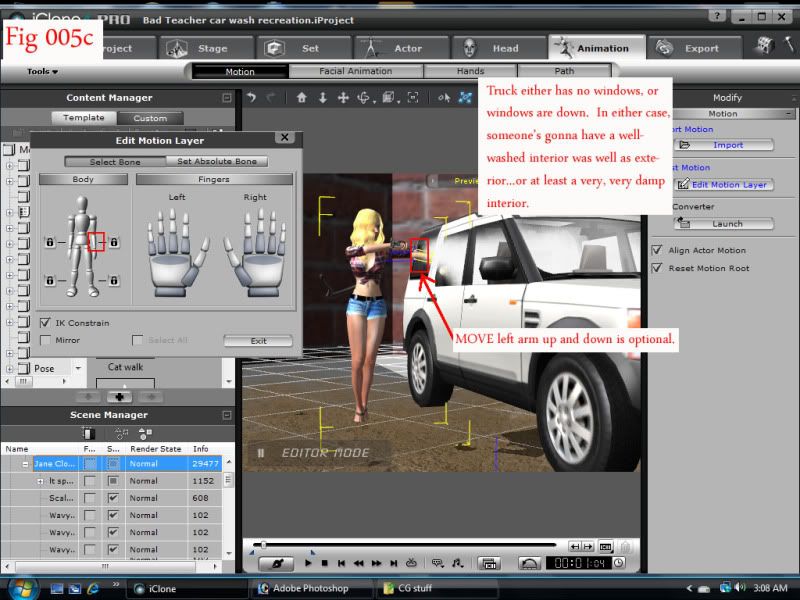The height and width of the screenshot is (600, 800).
Task: Click the downward arrow toolbar icon
Action: [322, 97]
